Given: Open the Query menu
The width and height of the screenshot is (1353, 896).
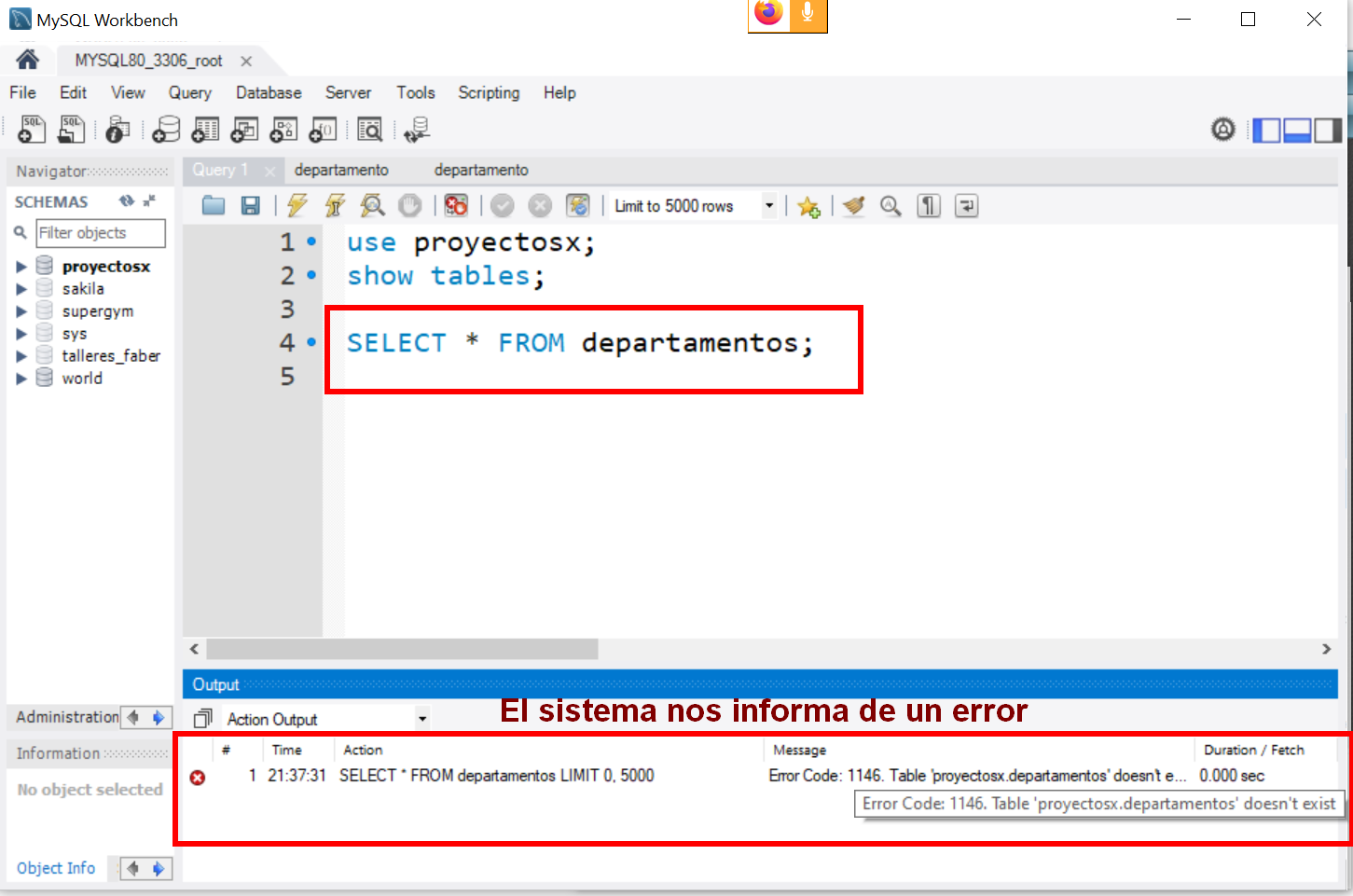Looking at the screenshot, I should click(189, 92).
